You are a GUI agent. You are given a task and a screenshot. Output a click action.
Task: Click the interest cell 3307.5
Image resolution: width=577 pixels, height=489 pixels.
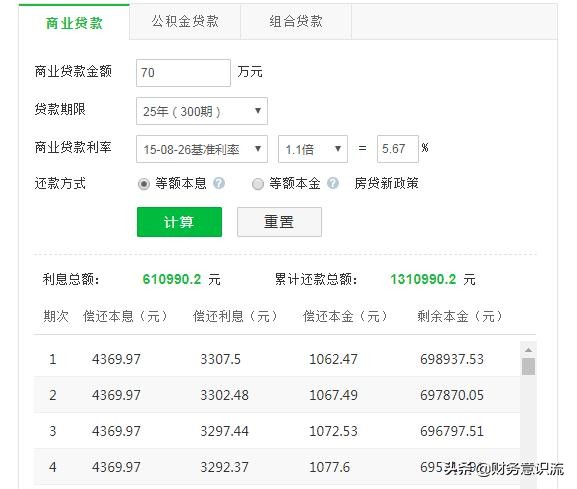220,359
